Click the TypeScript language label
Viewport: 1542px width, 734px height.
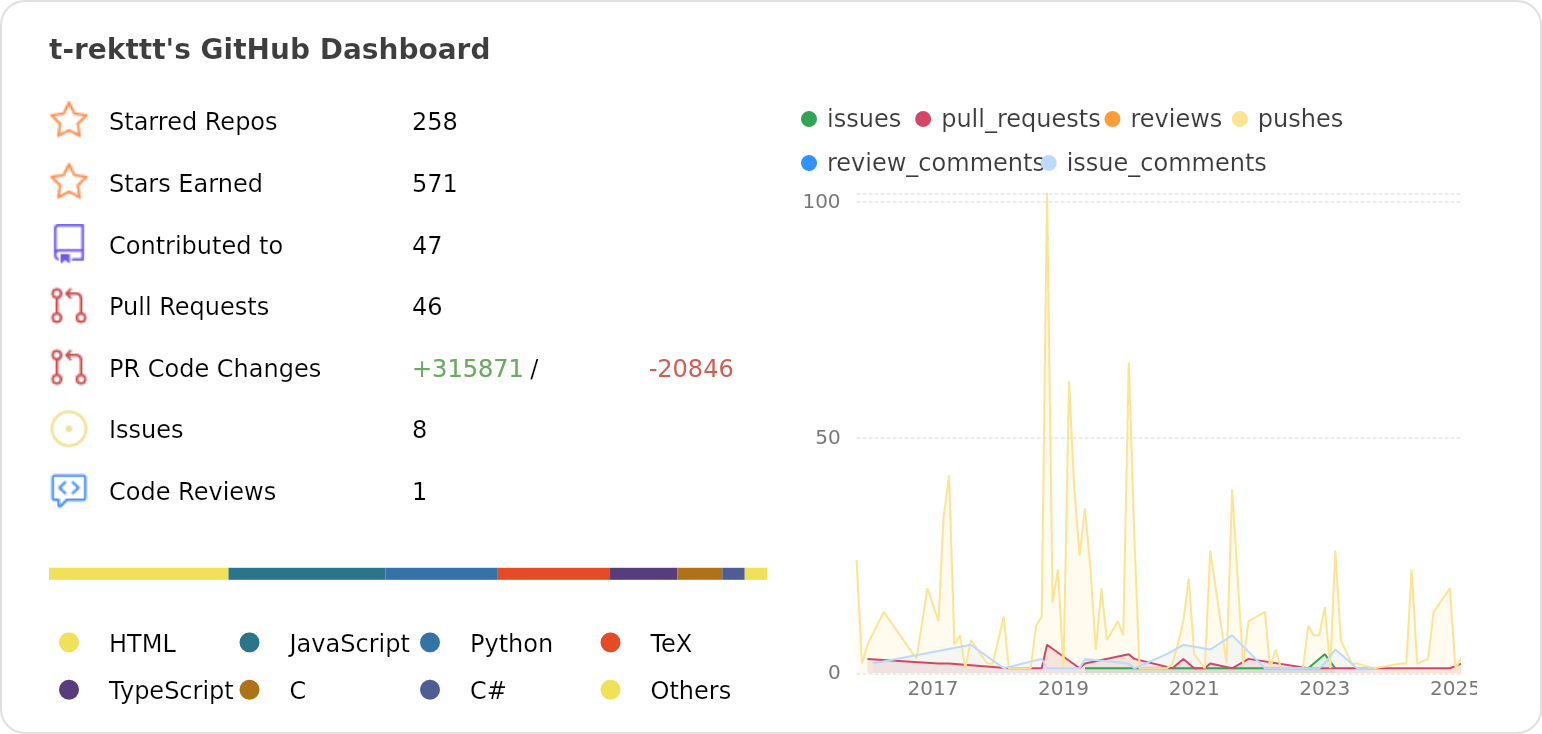pyautogui.click(x=171, y=691)
